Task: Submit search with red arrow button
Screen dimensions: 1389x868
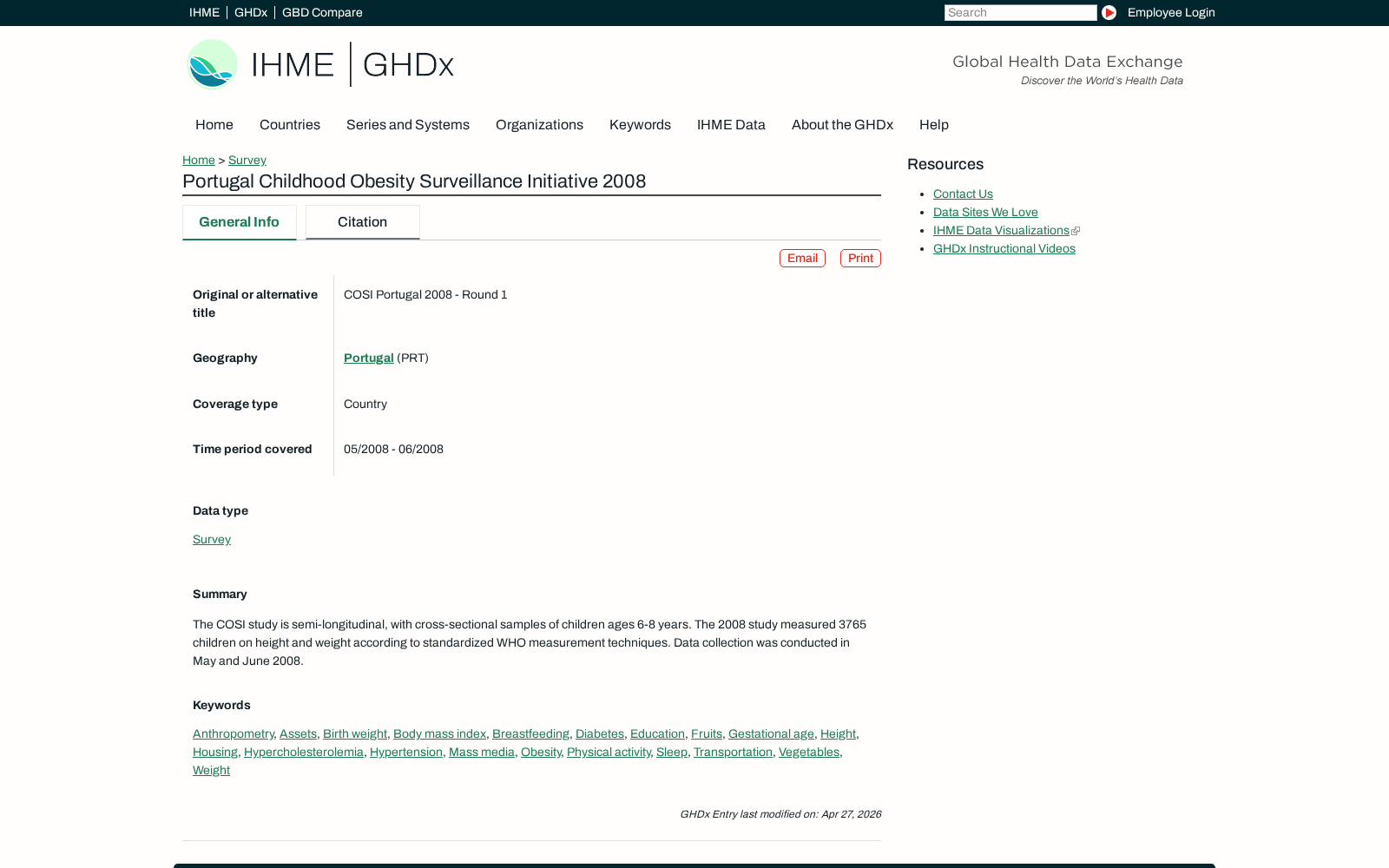Action: pyautogui.click(x=1109, y=12)
